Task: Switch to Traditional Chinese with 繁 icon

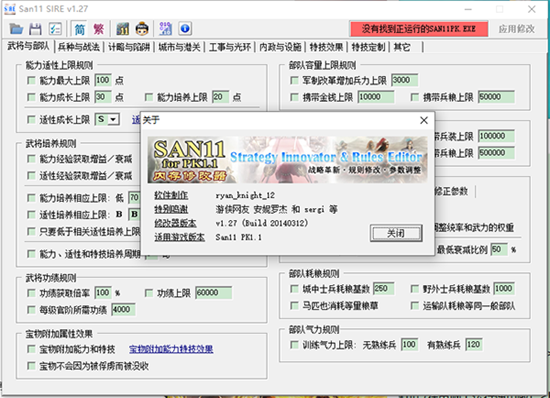Action: tap(99, 29)
